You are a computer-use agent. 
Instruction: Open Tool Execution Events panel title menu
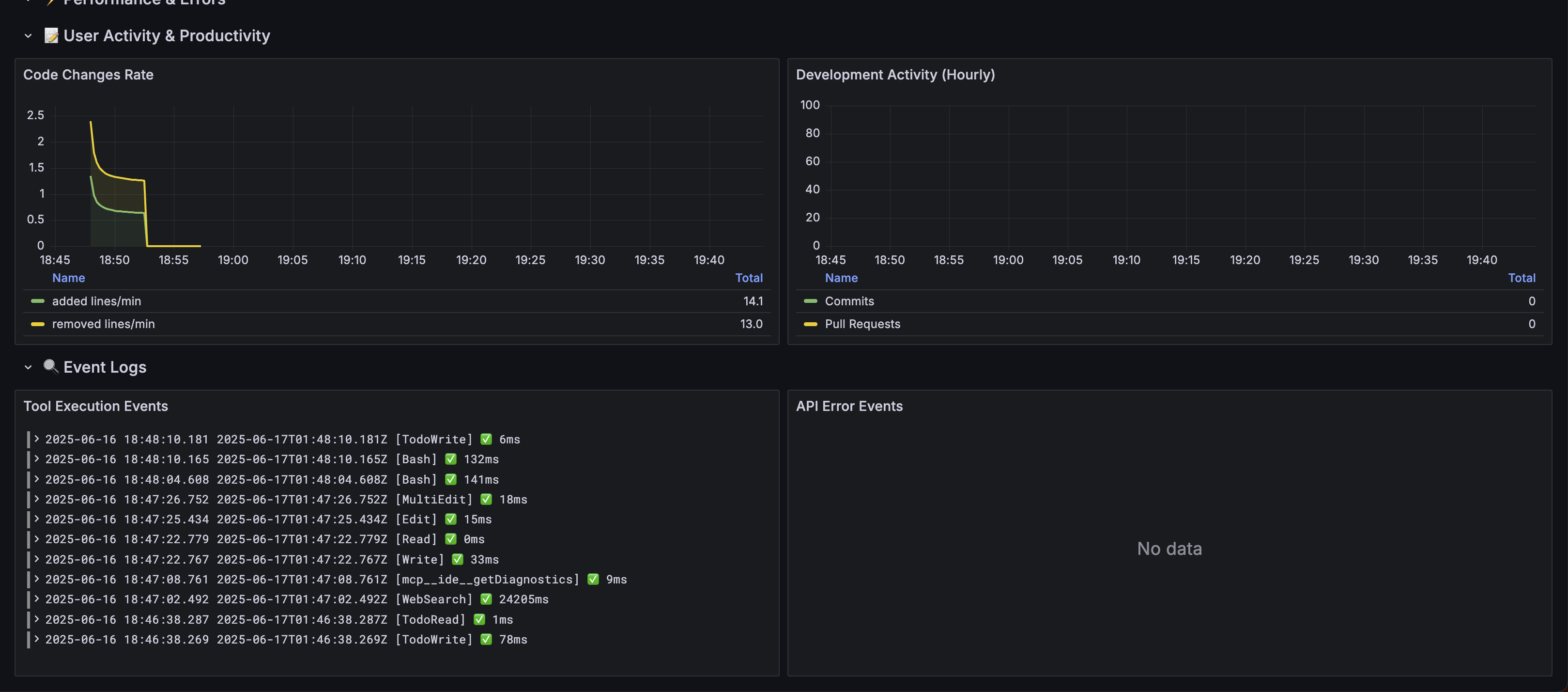[x=95, y=406]
